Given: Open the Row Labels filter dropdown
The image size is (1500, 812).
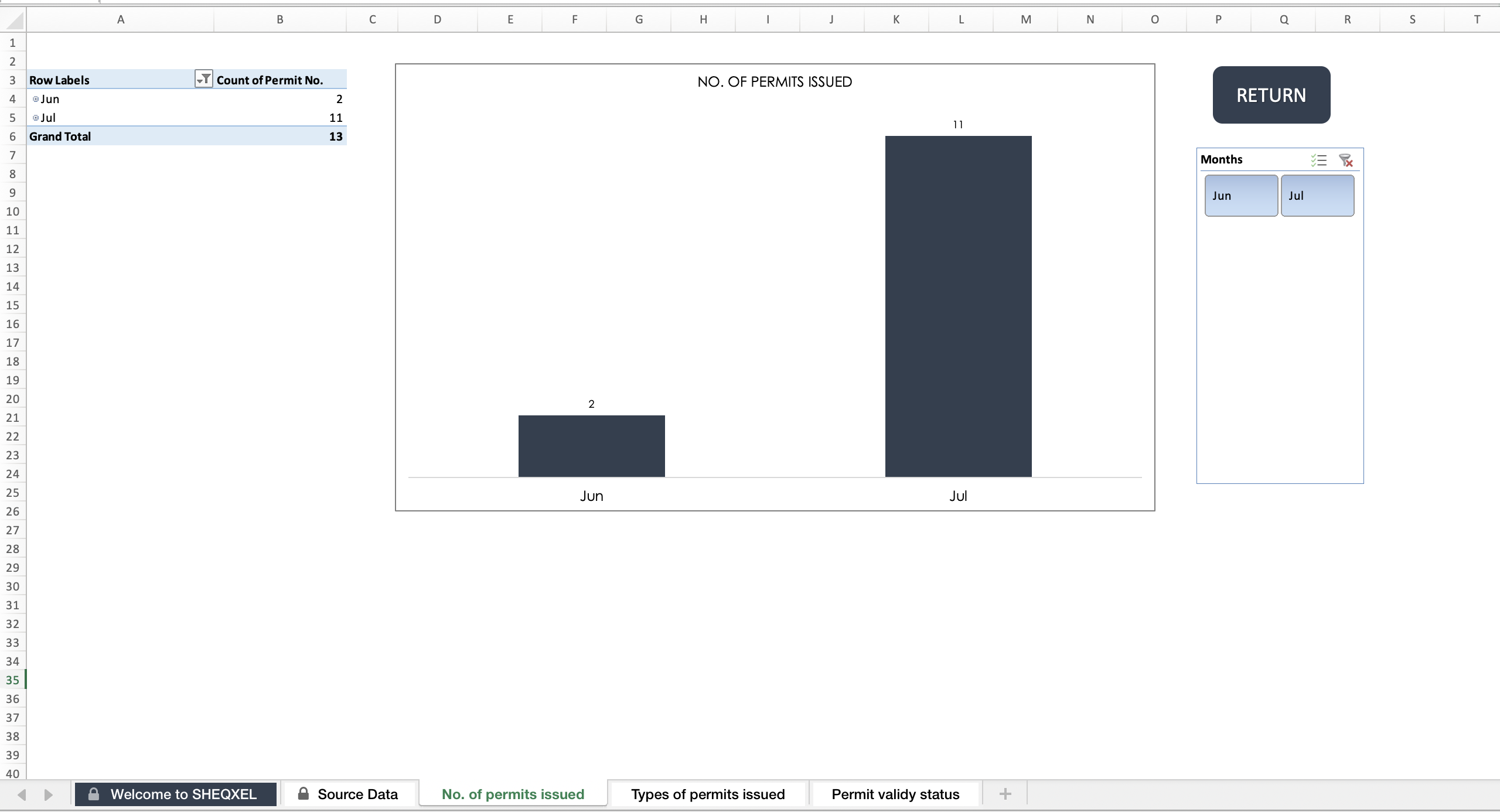Looking at the screenshot, I should (x=203, y=79).
